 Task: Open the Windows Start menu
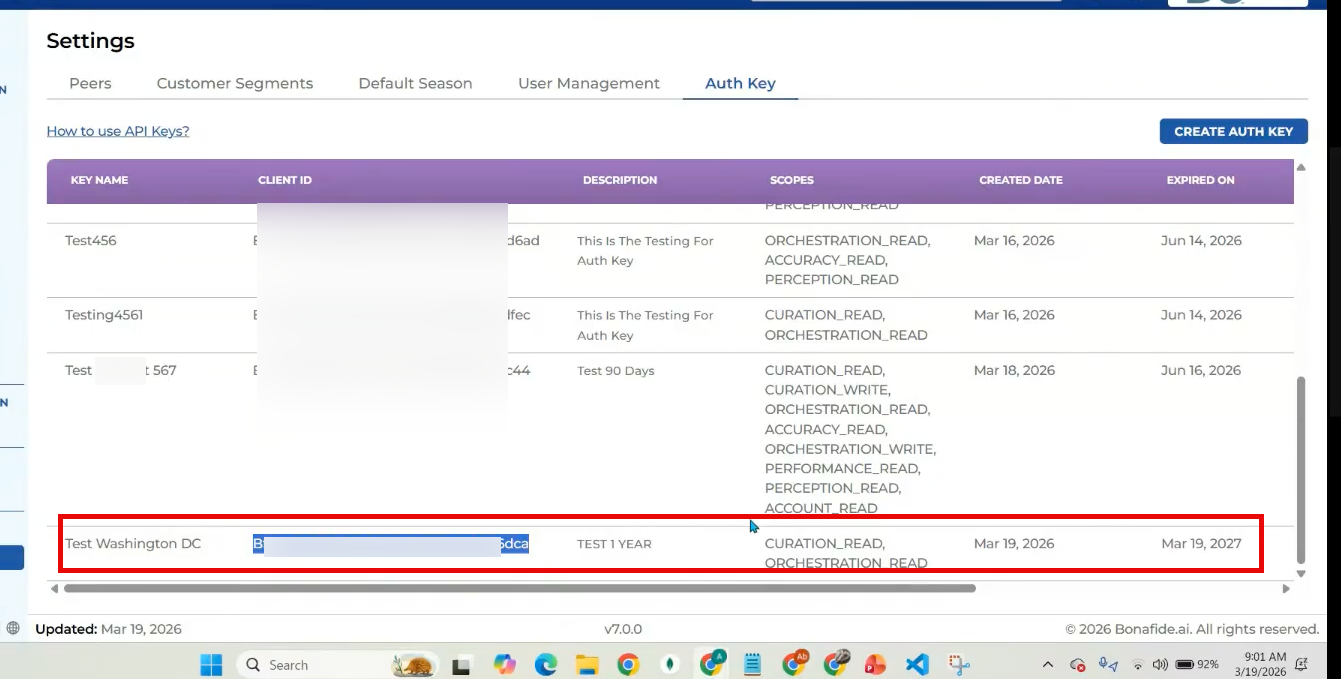tap(211, 665)
